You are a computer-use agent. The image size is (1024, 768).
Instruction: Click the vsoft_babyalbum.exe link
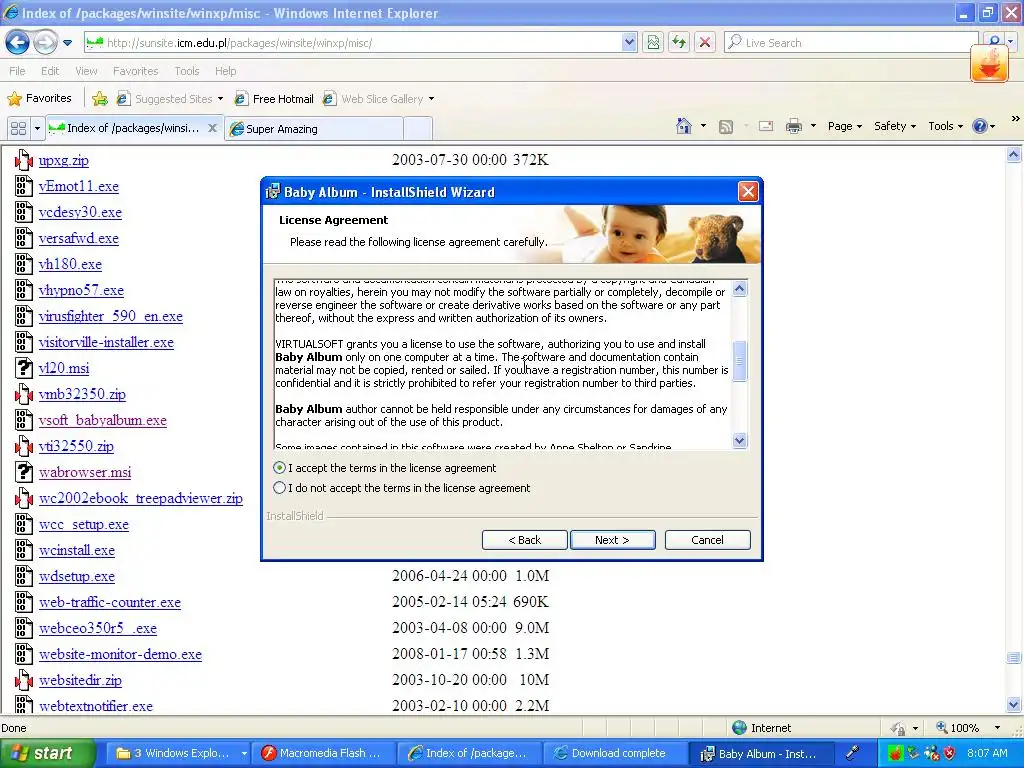point(103,420)
